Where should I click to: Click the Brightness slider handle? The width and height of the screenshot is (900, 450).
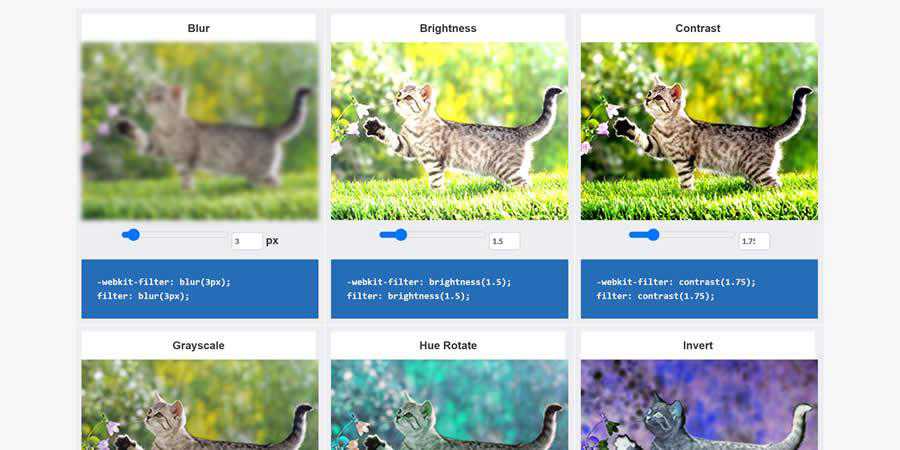pyautogui.click(x=401, y=235)
